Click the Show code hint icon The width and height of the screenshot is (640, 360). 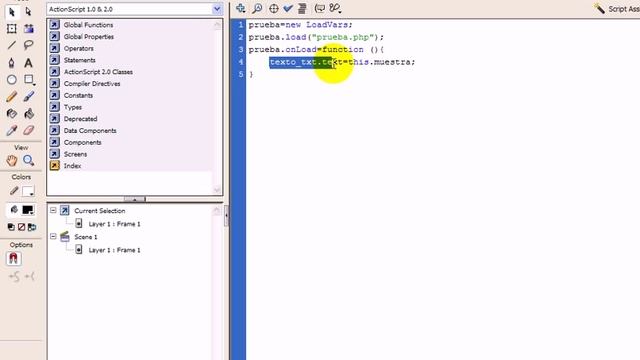click(320, 8)
